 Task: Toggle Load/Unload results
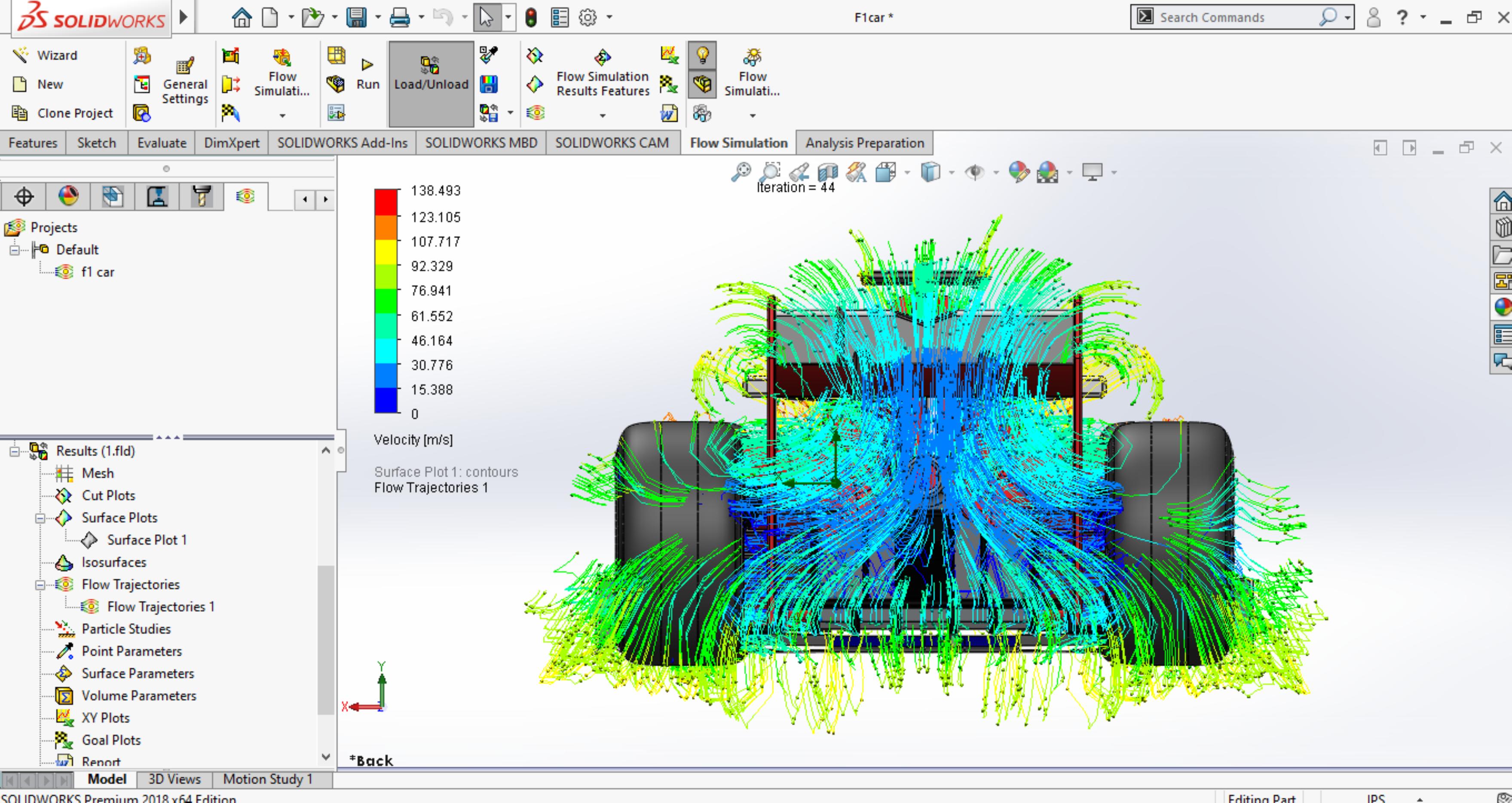click(431, 83)
